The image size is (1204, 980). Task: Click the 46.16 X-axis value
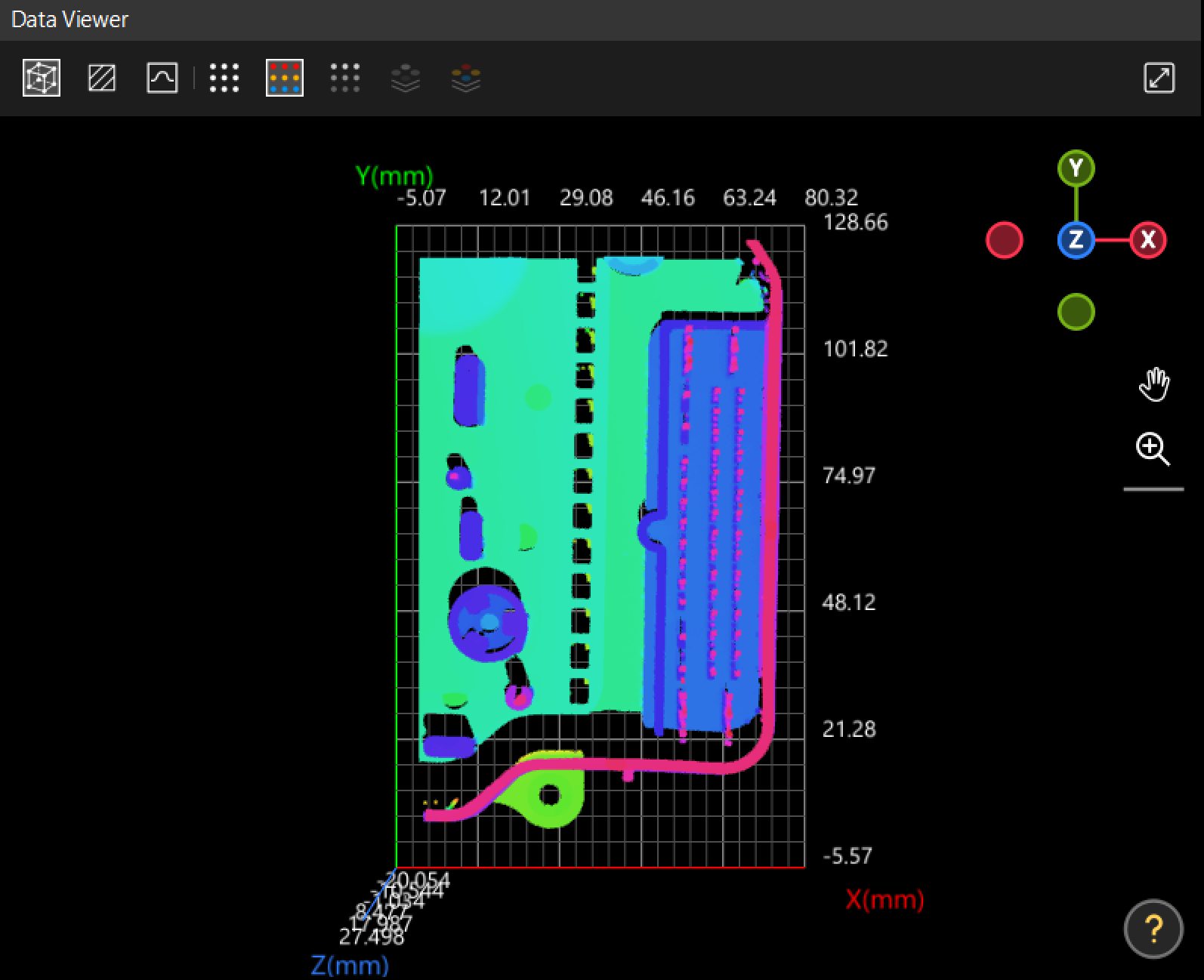coord(668,199)
